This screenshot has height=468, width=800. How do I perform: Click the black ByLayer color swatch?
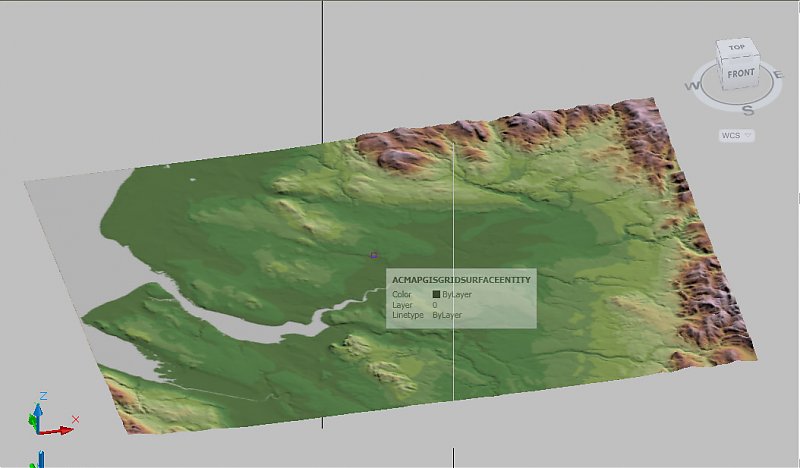(x=436, y=294)
